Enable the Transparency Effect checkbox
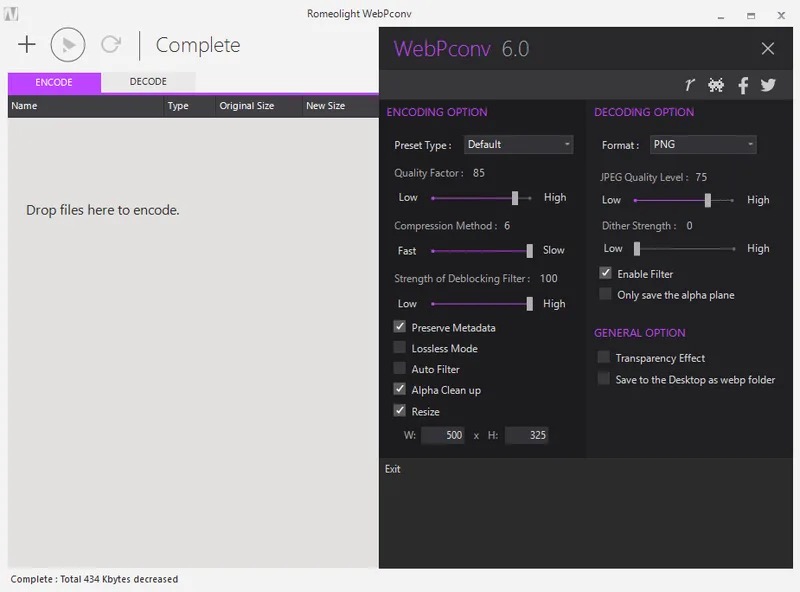Image resolution: width=800 pixels, height=592 pixels. click(604, 357)
